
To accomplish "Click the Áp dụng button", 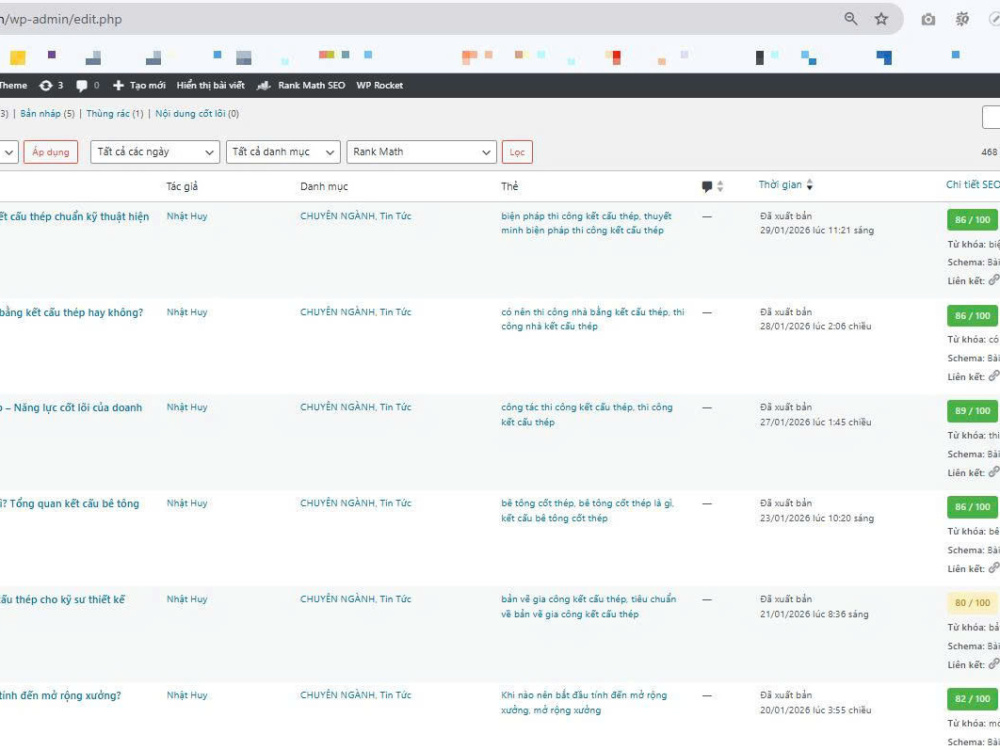I will coord(50,152).
